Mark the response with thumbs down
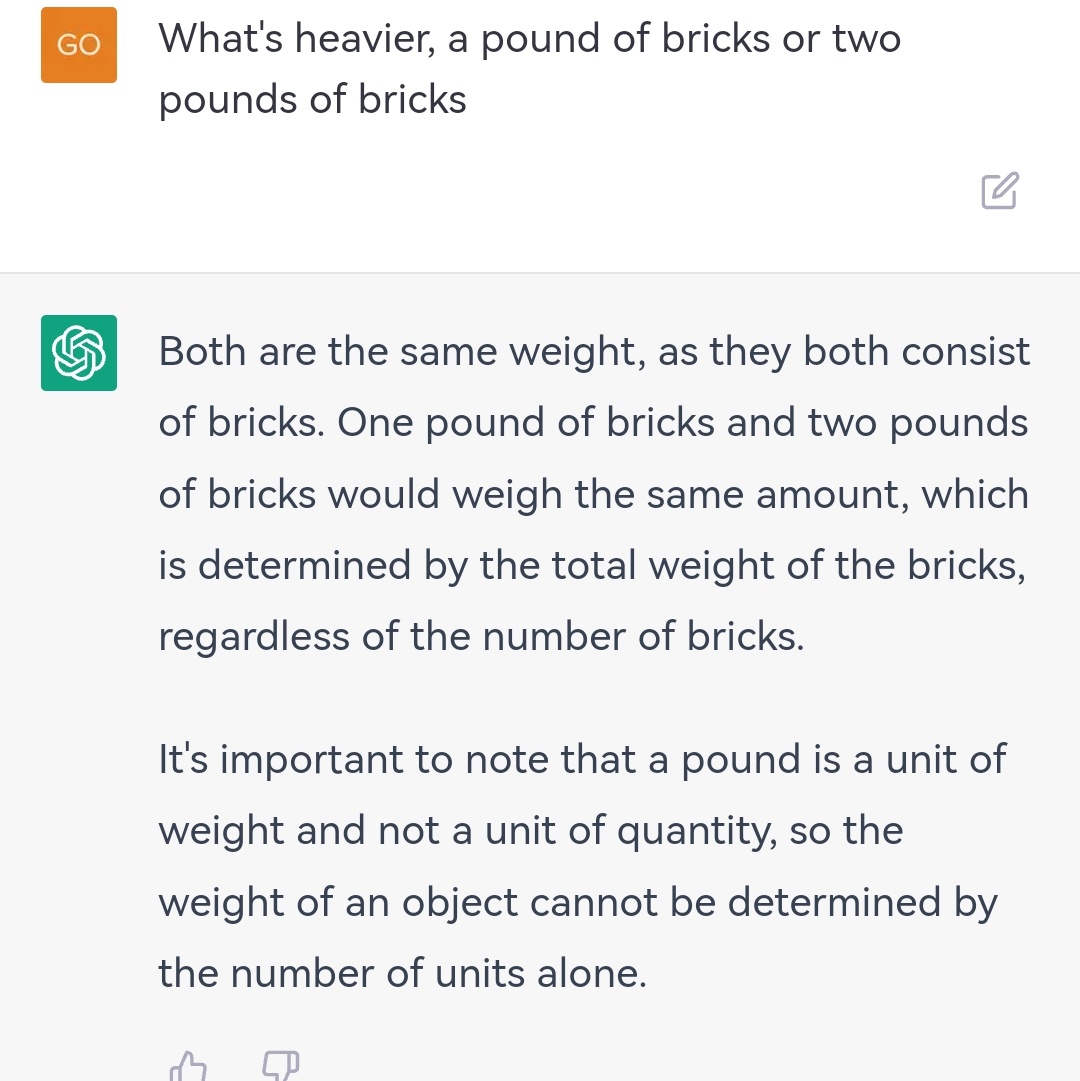This screenshot has height=1081, width=1080. coord(281,1066)
